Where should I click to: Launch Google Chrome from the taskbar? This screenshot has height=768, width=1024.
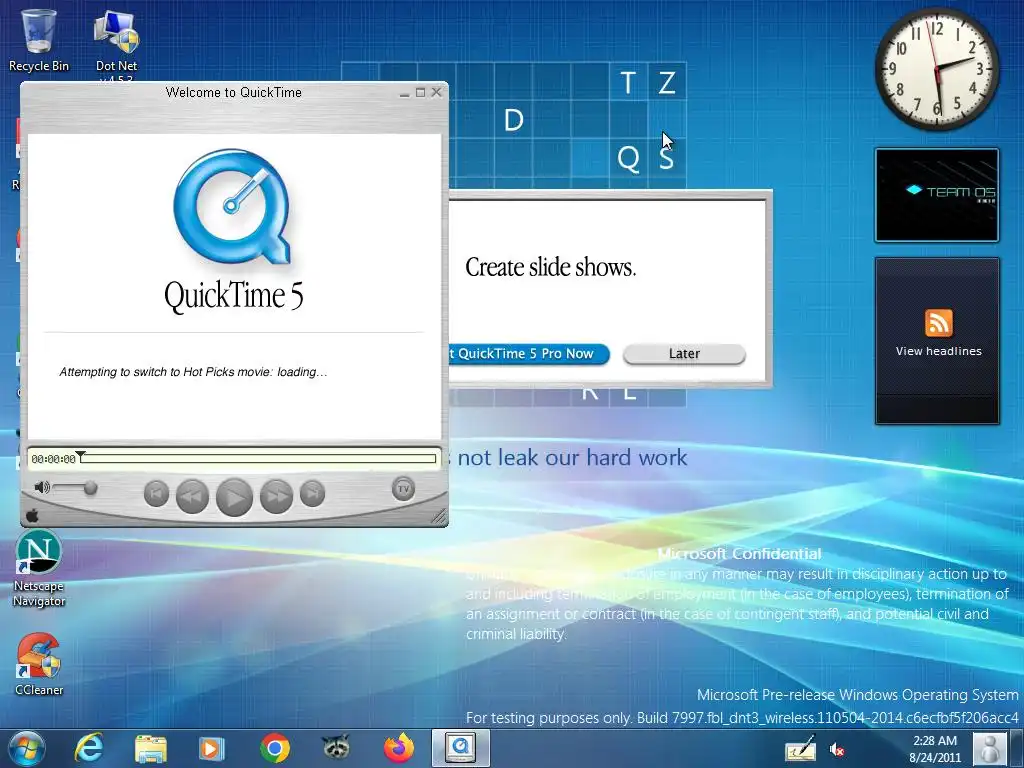pos(275,748)
